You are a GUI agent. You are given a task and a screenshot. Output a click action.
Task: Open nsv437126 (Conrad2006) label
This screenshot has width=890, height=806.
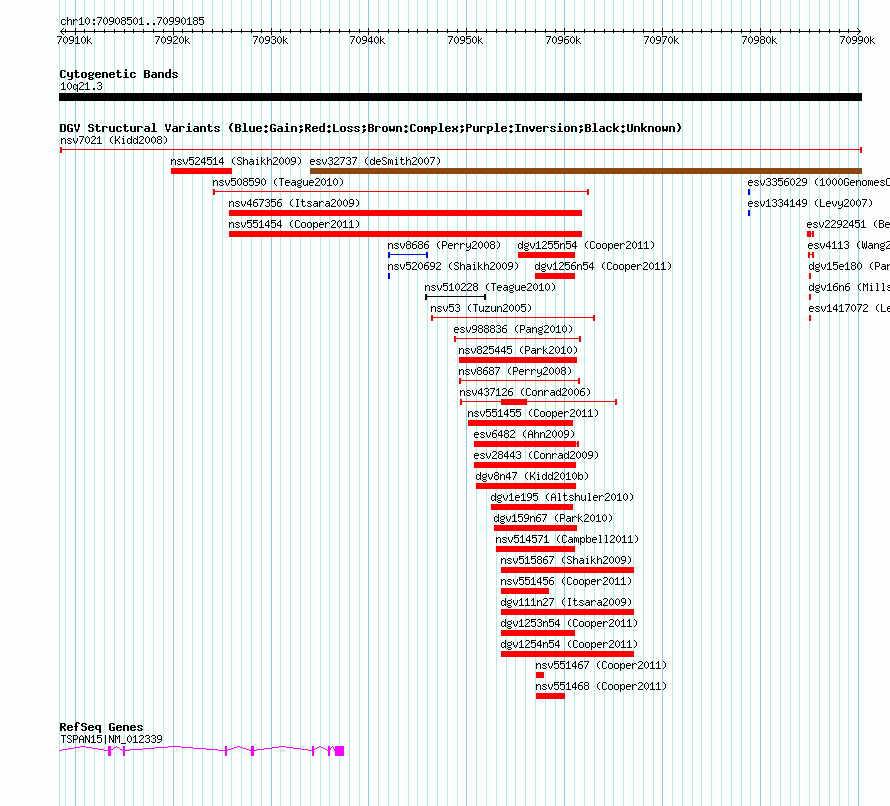(525, 392)
